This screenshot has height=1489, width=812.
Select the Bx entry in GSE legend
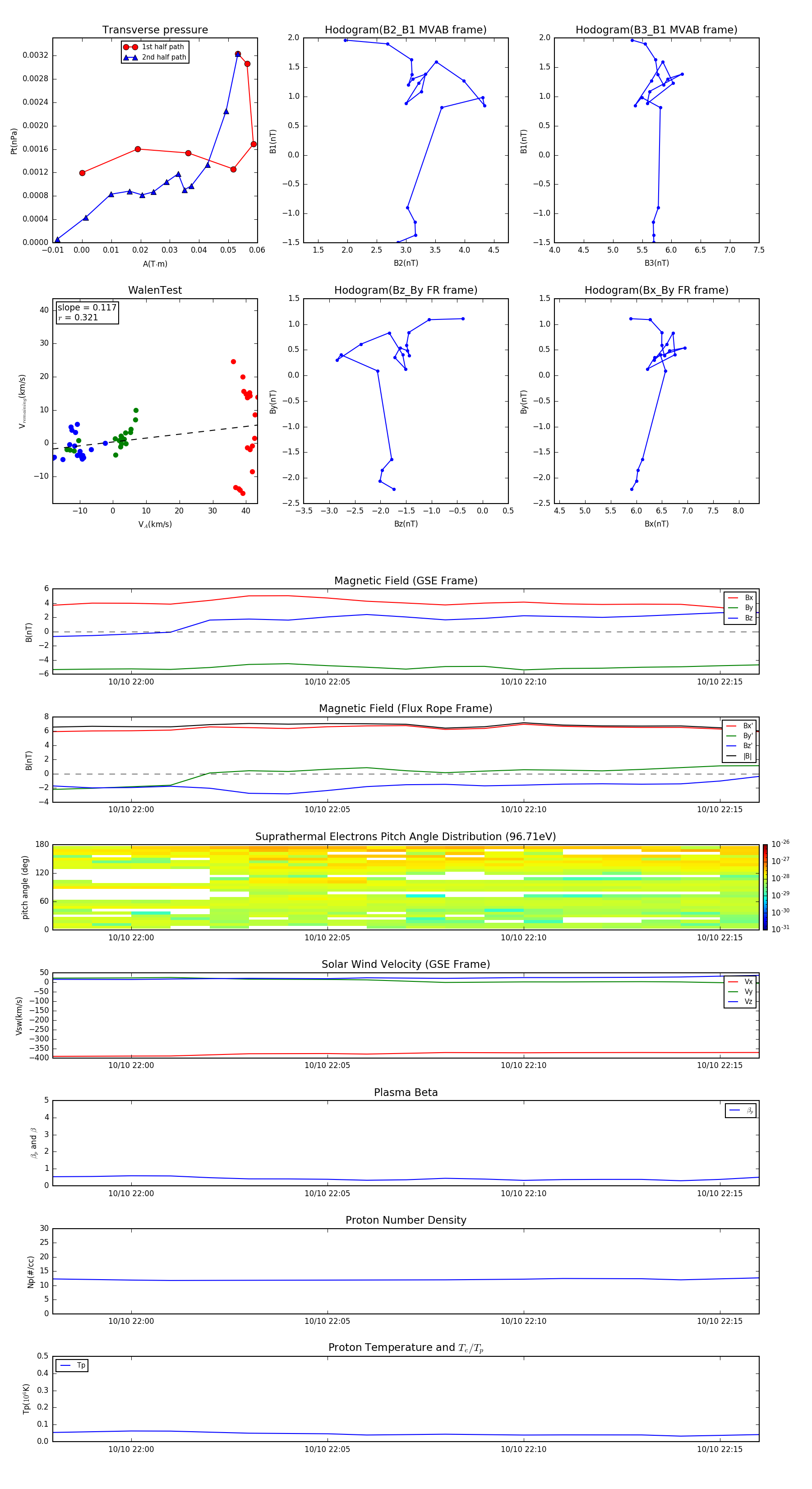click(740, 598)
